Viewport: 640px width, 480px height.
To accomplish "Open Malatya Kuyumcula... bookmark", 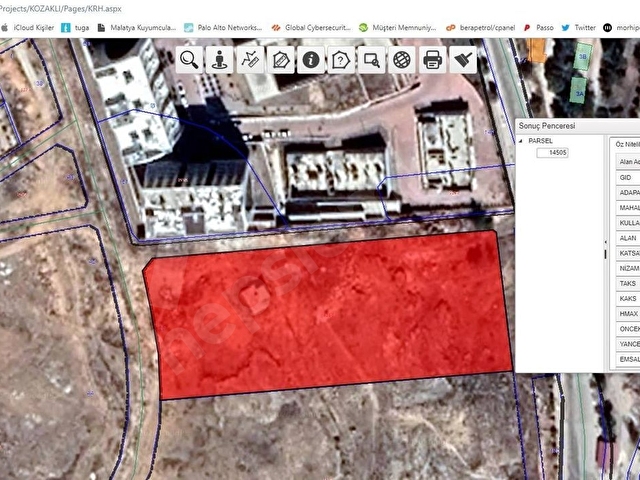I will click(136, 28).
